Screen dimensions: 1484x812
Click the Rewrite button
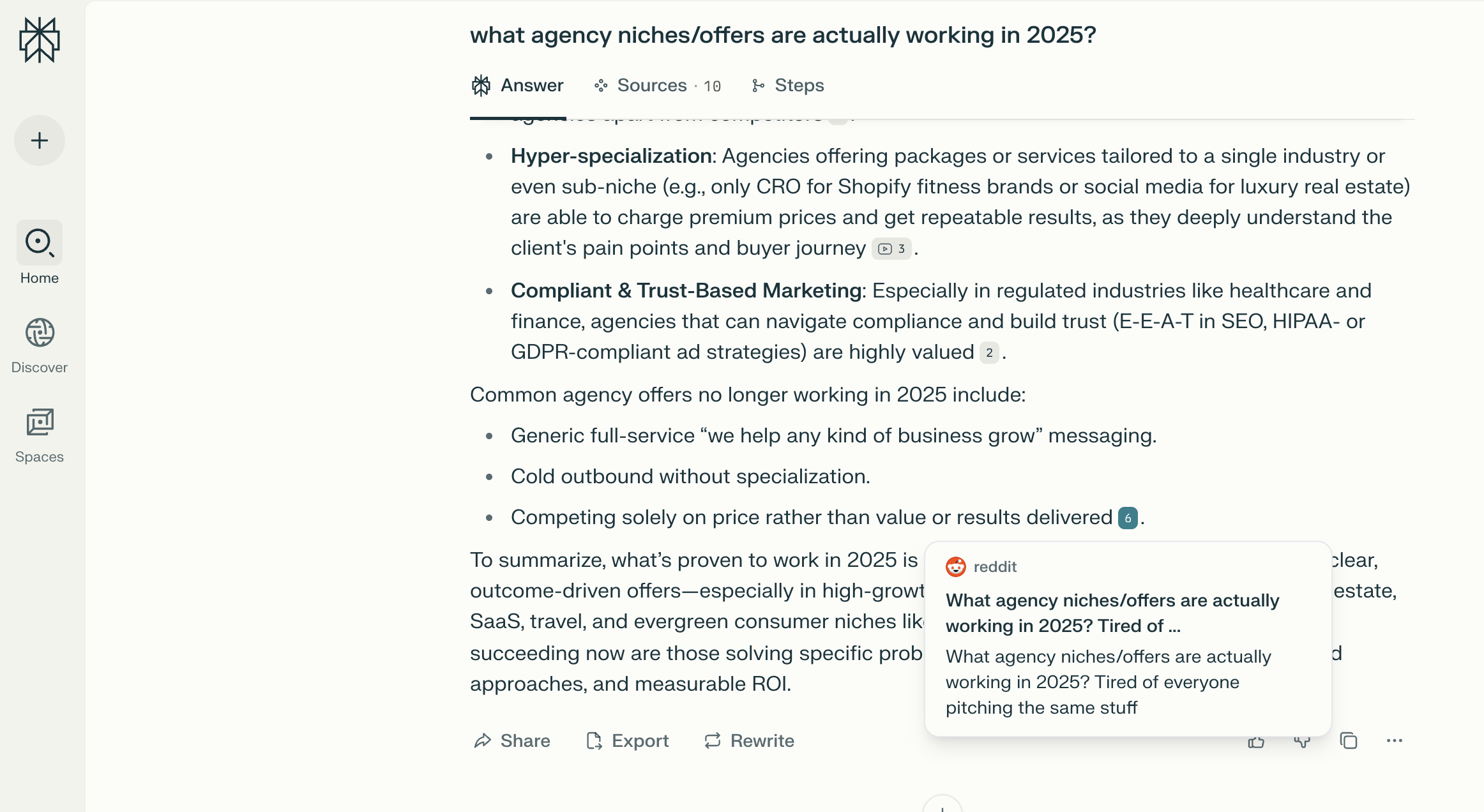pos(749,741)
